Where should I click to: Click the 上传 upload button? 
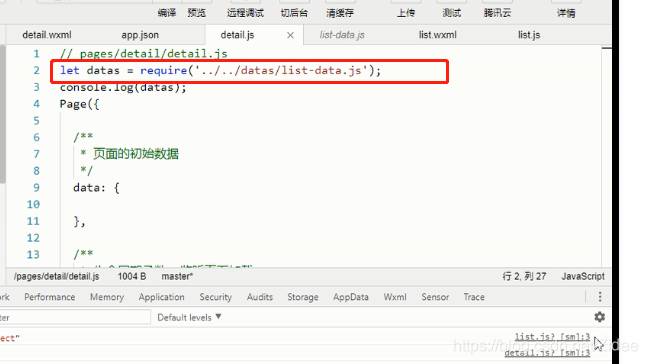tap(406, 13)
